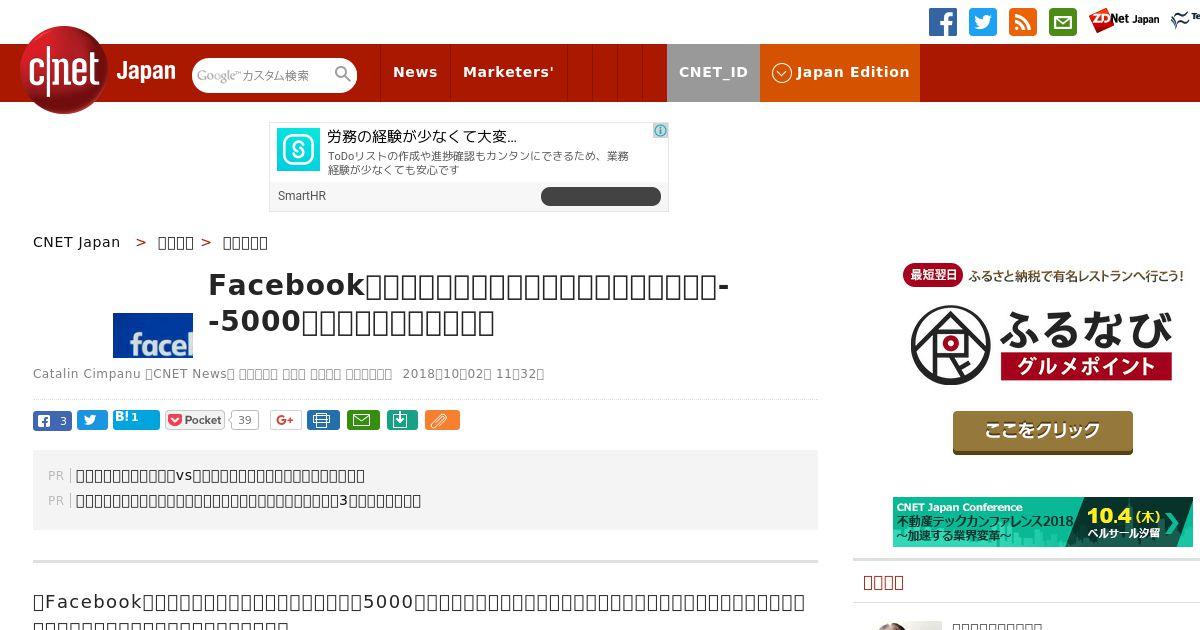Click the AdChoices info icon on ad
The height and width of the screenshot is (630, 1200).
[660, 130]
